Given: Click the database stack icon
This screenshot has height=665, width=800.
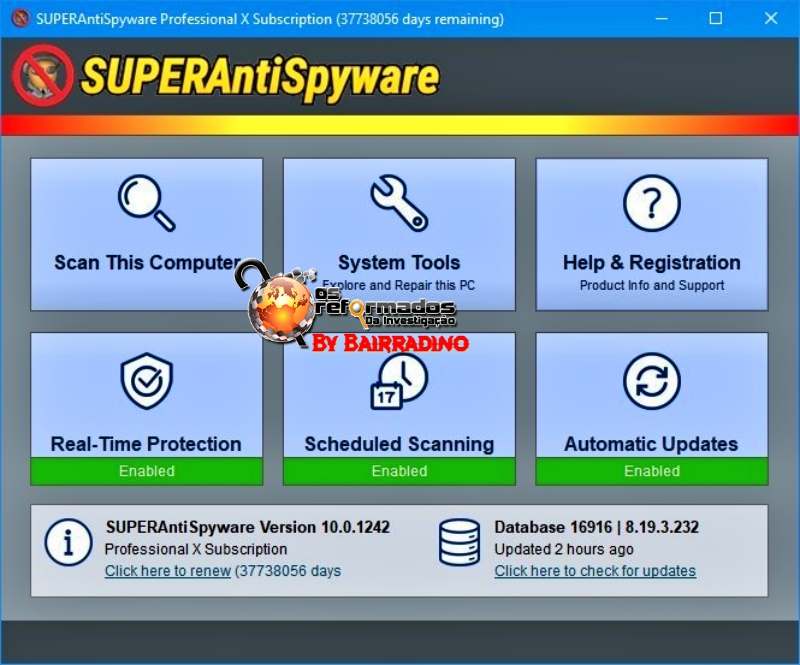Looking at the screenshot, I should [459, 543].
